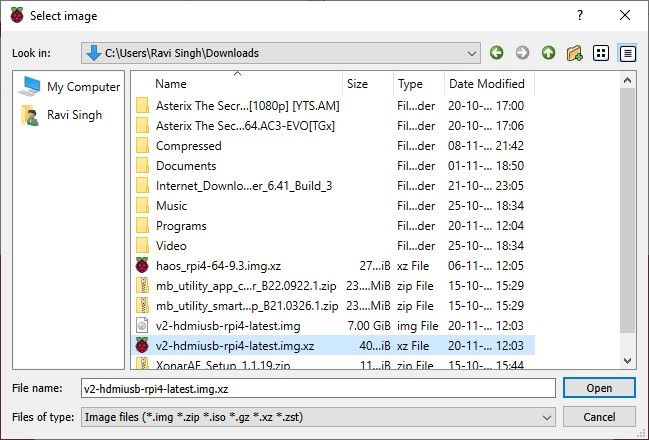The width and height of the screenshot is (649, 440).
Task: Click the Compressed folder icon
Action: pos(142,146)
